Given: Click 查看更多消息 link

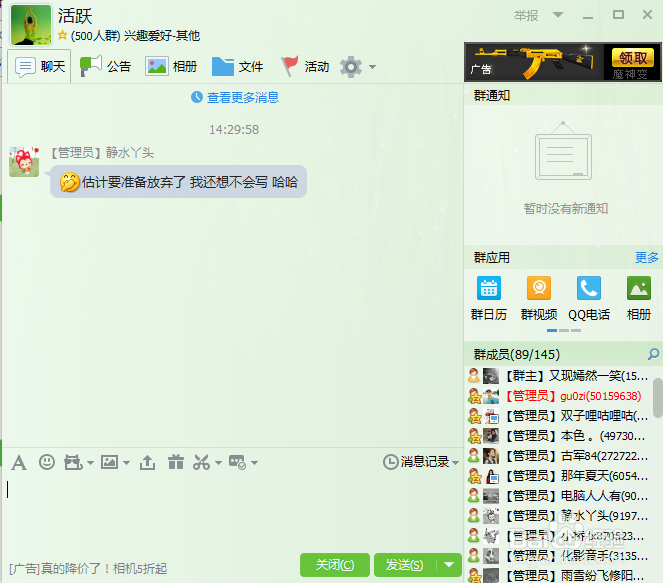Looking at the screenshot, I should pos(243,98).
